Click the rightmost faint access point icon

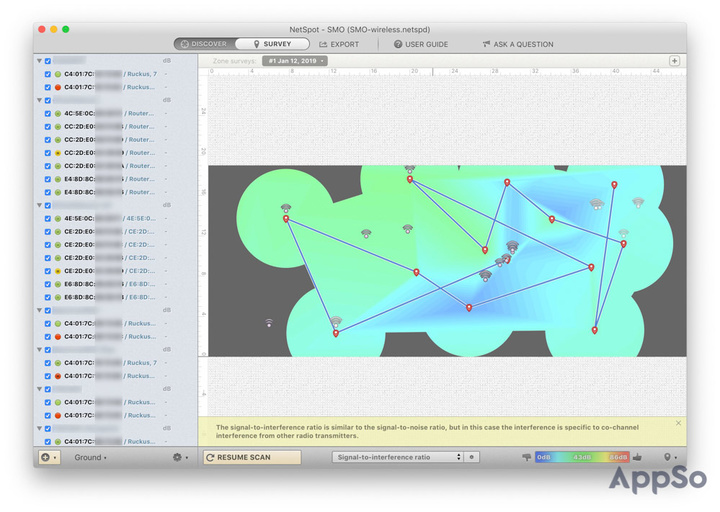click(638, 202)
